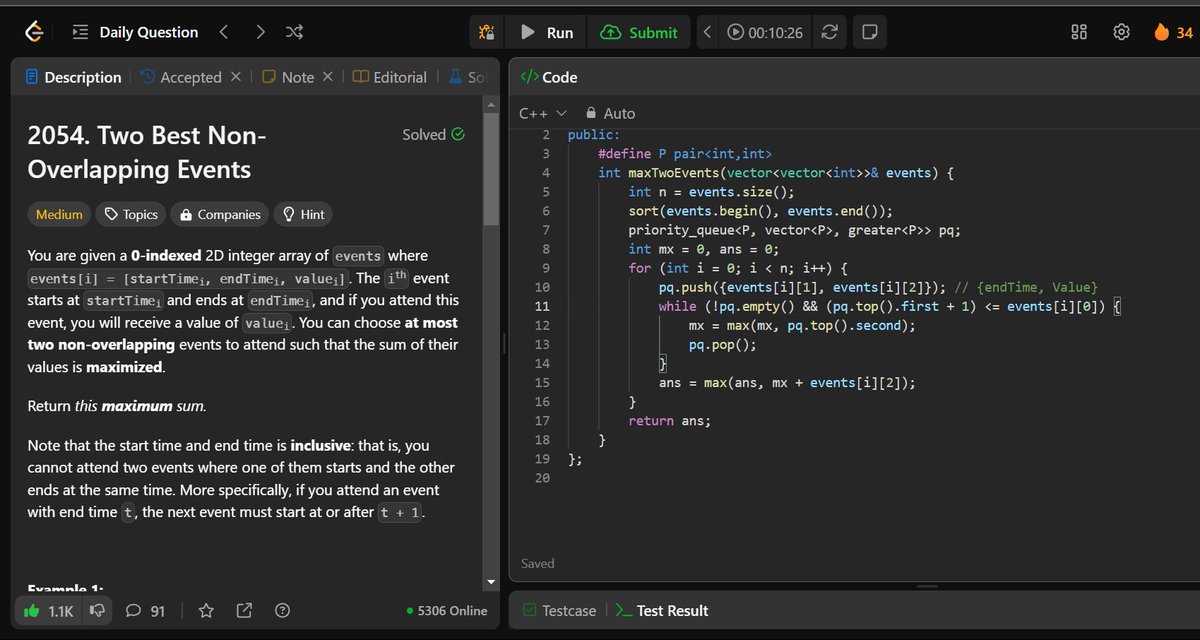Open settings gear icon
This screenshot has width=1200, height=640.
[x=1122, y=32]
